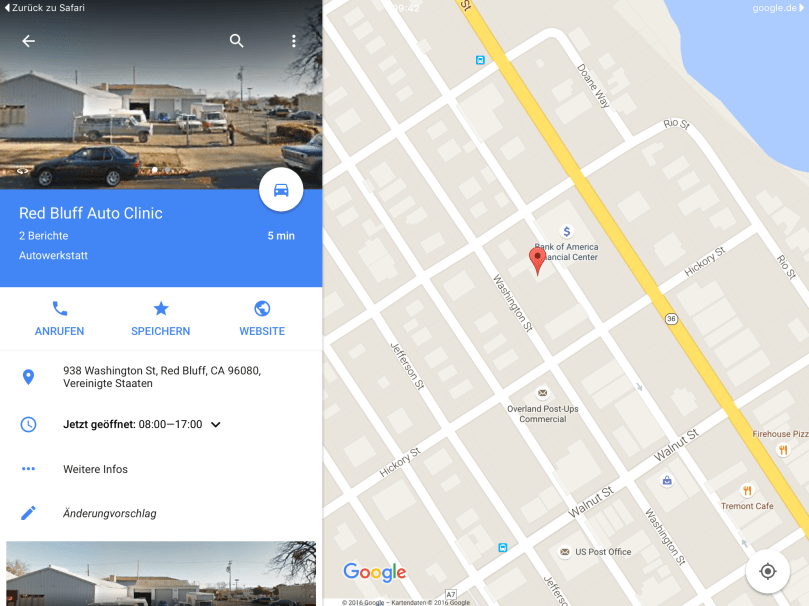Tap the back arrow icon
This screenshot has width=809, height=606.
(28, 41)
